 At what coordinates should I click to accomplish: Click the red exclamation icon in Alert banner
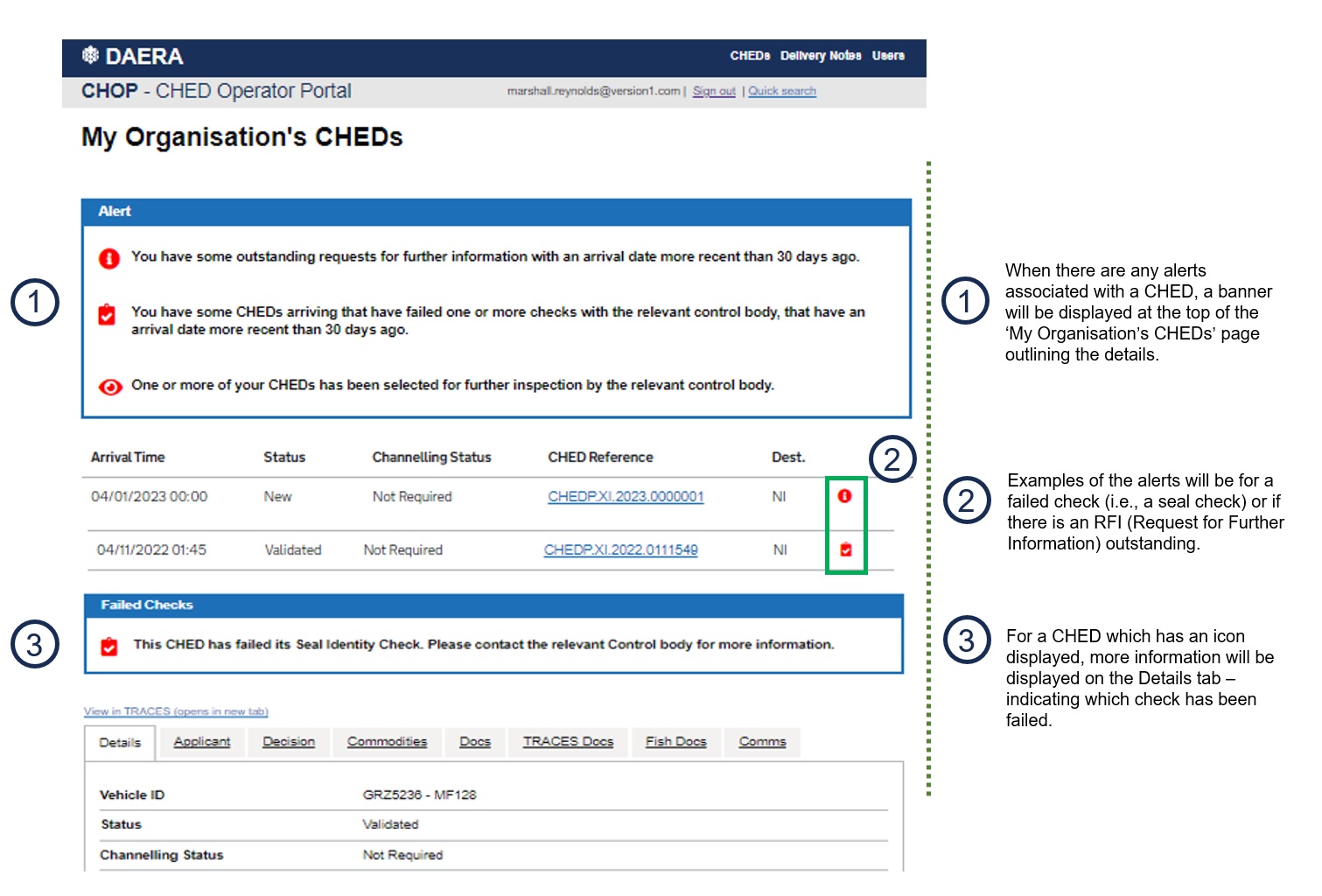(109, 258)
